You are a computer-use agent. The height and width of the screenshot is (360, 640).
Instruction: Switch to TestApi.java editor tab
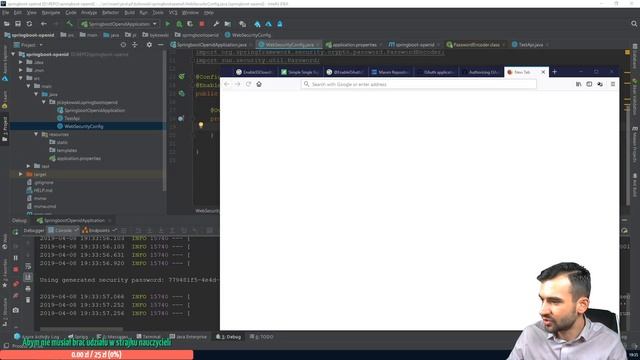click(530, 44)
